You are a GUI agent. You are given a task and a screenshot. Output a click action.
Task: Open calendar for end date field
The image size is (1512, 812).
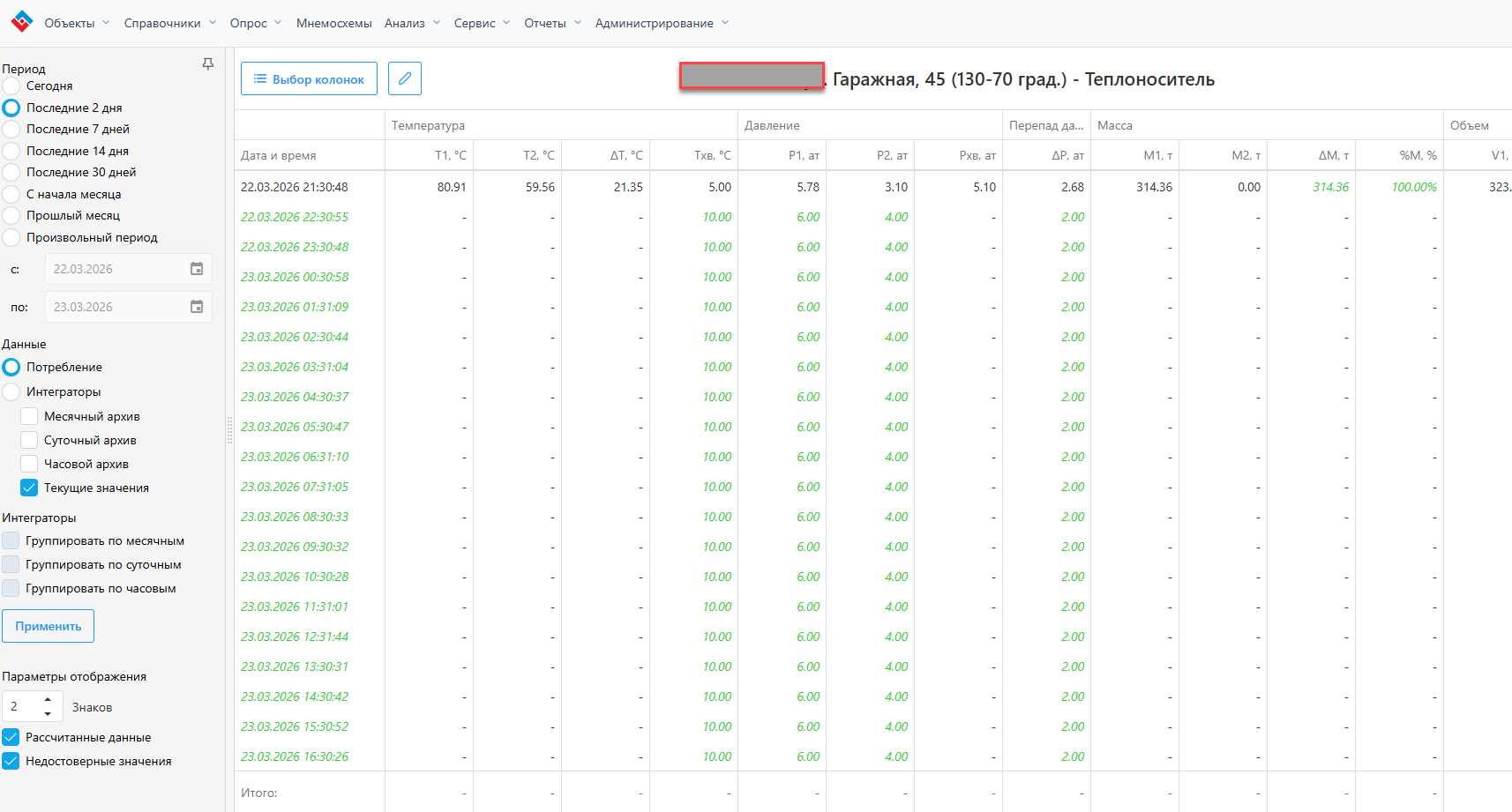pyautogui.click(x=197, y=307)
